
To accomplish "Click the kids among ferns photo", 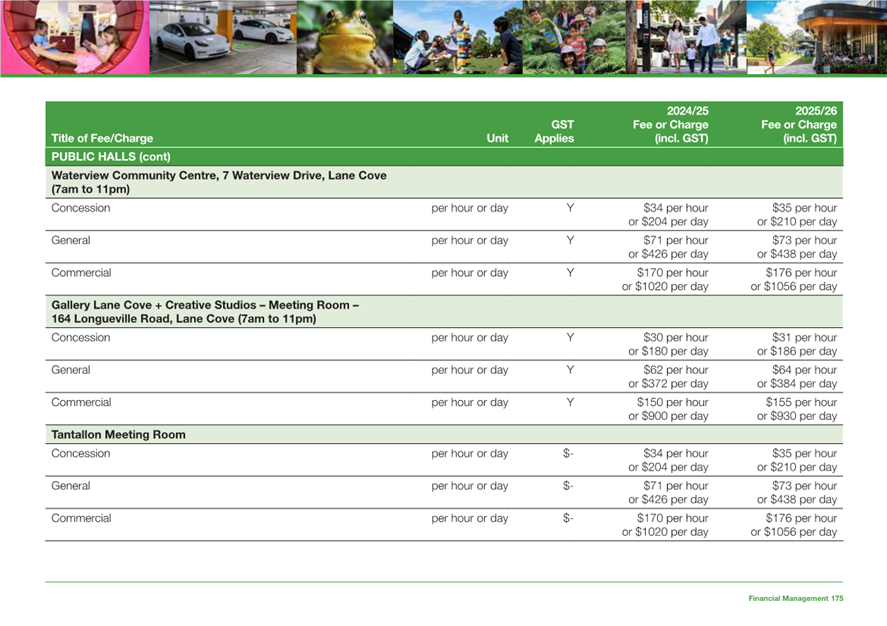I will pyautogui.click(x=575, y=37).
